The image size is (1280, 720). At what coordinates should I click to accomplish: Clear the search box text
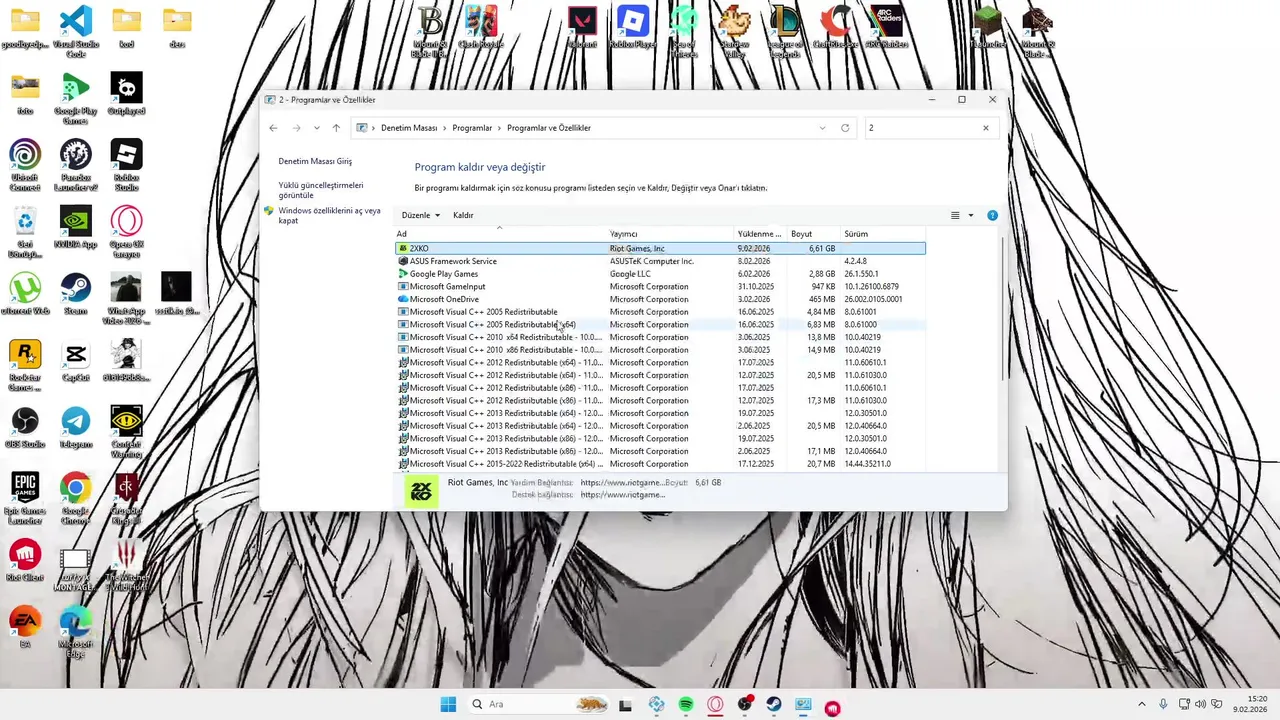(x=985, y=128)
